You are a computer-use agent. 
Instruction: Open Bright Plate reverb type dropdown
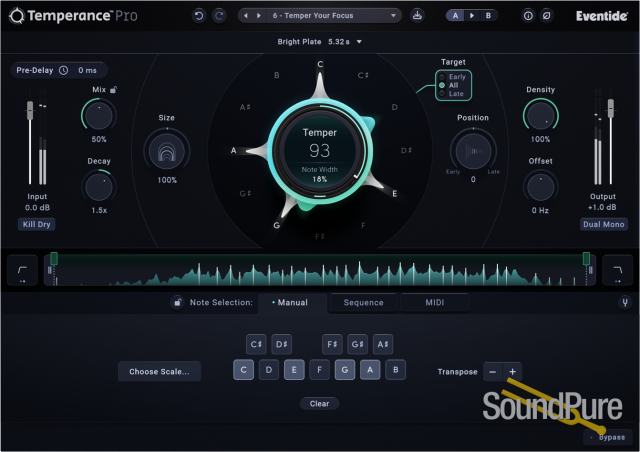coord(320,42)
